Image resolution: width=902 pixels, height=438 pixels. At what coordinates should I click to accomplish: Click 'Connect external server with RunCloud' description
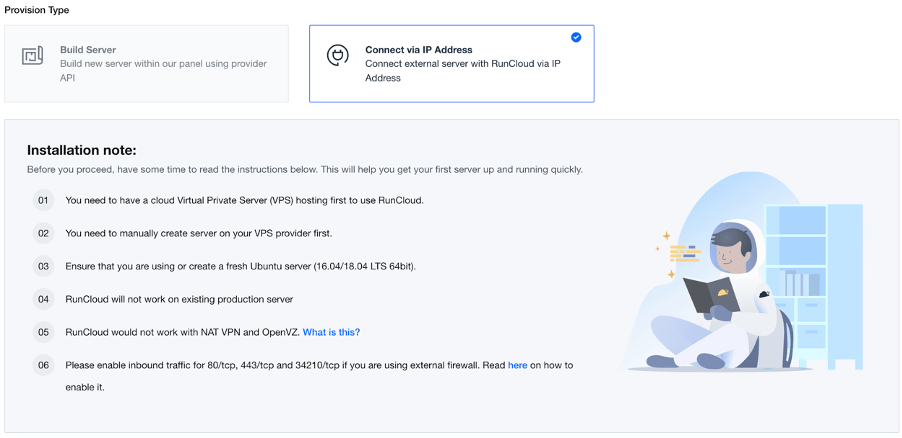coord(463,71)
